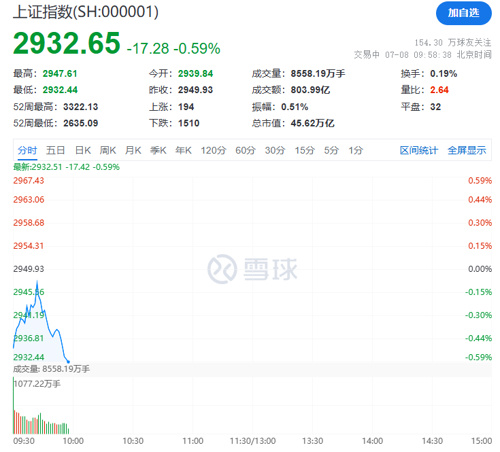The width and height of the screenshot is (500, 452).
Task: Click the 最新:2932.51 chart readout
Action: pyautogui.click(x=66, y=167)
